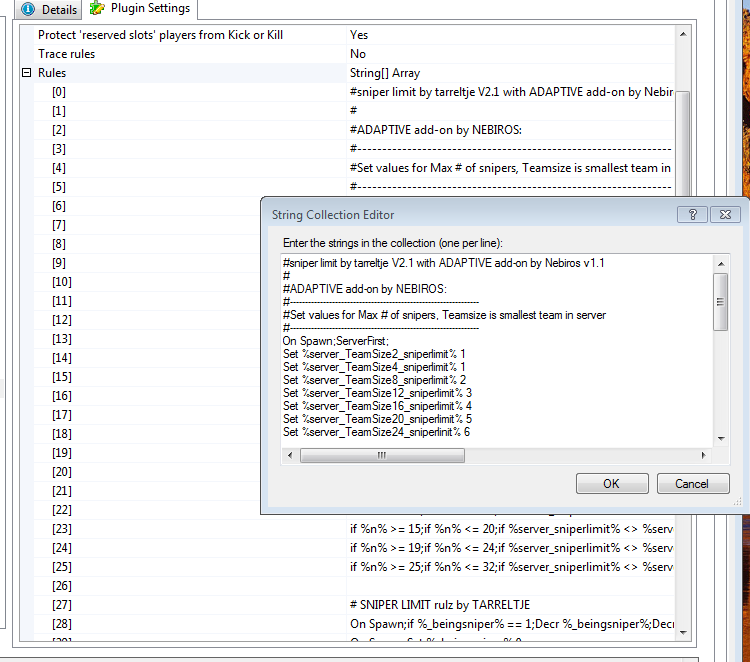Click the puzzle icon beside Plugin Settings
This screenshot has height=662, width=750.
click(x=97, y=9)
